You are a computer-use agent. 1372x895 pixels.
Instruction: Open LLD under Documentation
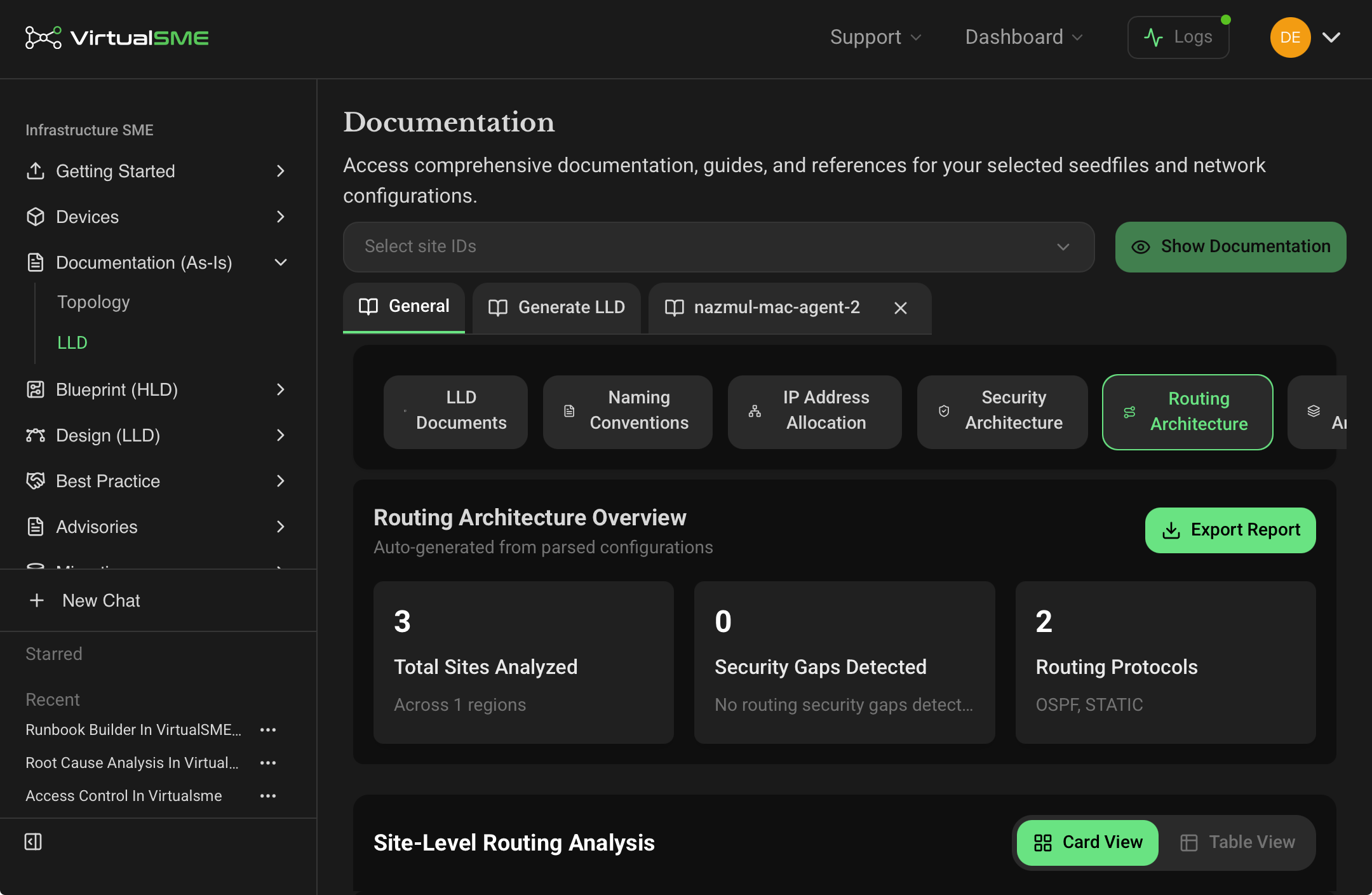click(72, 342)
